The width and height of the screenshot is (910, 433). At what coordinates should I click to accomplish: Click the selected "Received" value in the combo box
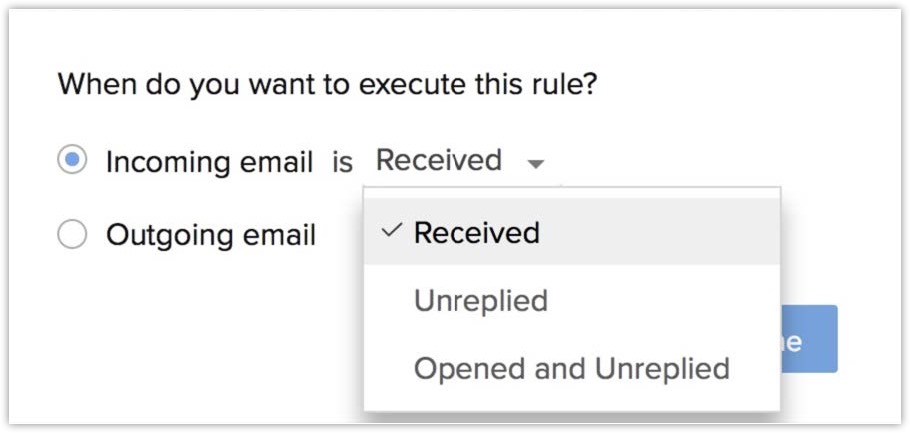(439, 160)
